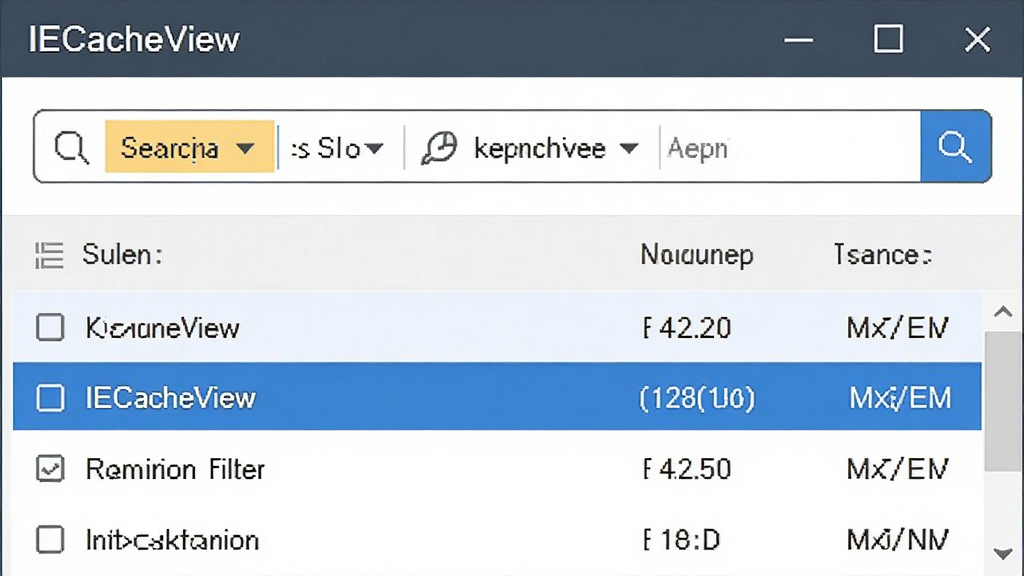Click the scrollbar down arrow
The width and height of the screenshot is (1024, 576).
(x=1002, y=554)
